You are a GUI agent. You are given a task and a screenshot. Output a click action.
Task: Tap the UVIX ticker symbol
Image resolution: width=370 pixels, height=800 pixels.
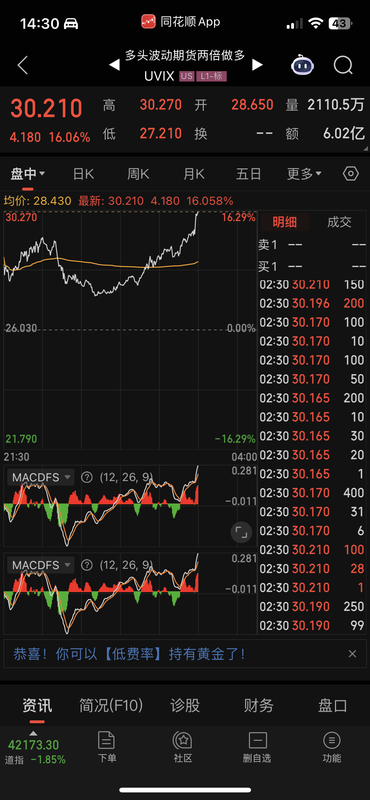pyautogui.click(x=159, y=77)
